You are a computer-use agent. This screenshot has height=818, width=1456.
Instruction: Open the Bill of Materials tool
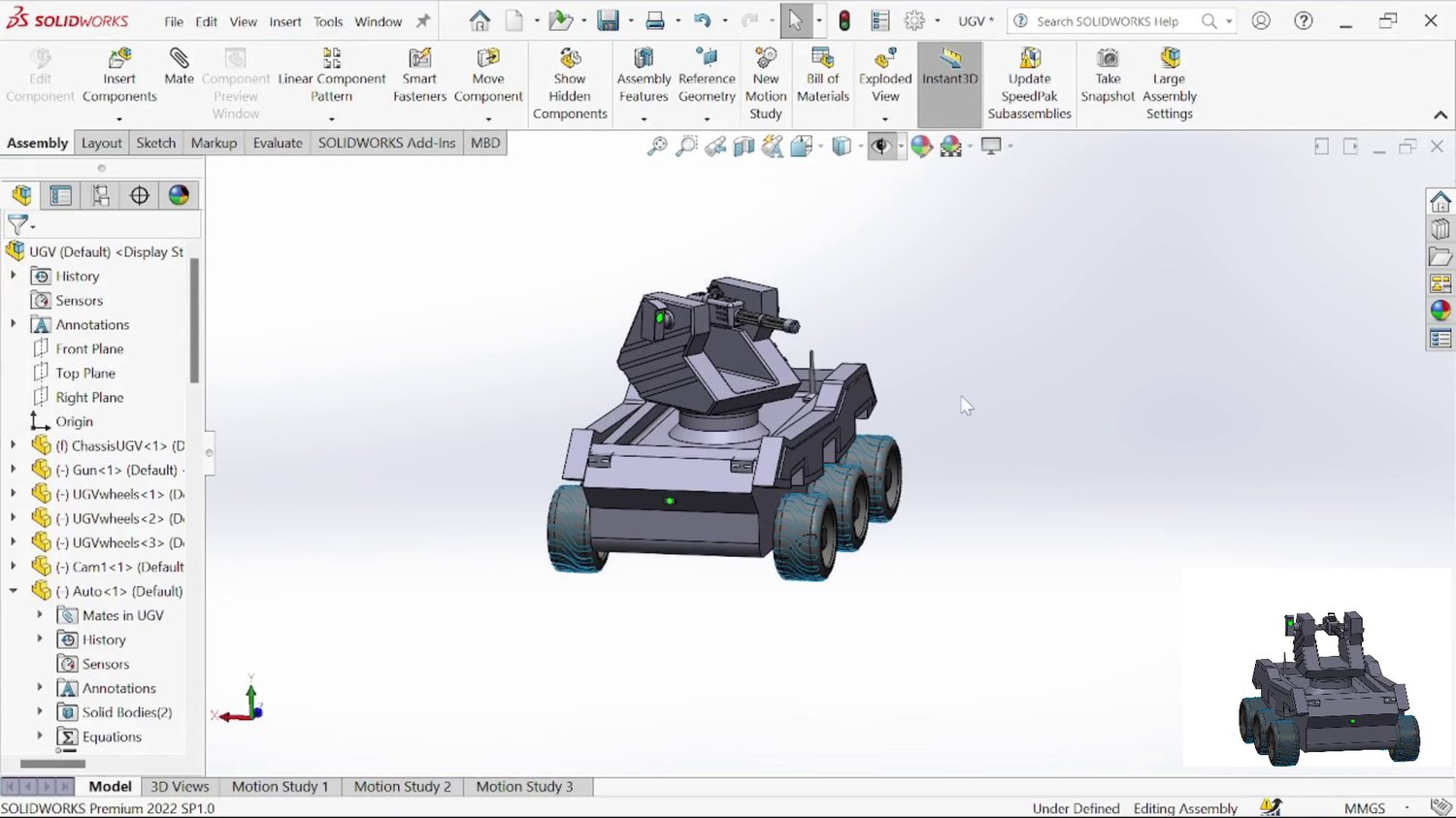[x=823, y=76]
